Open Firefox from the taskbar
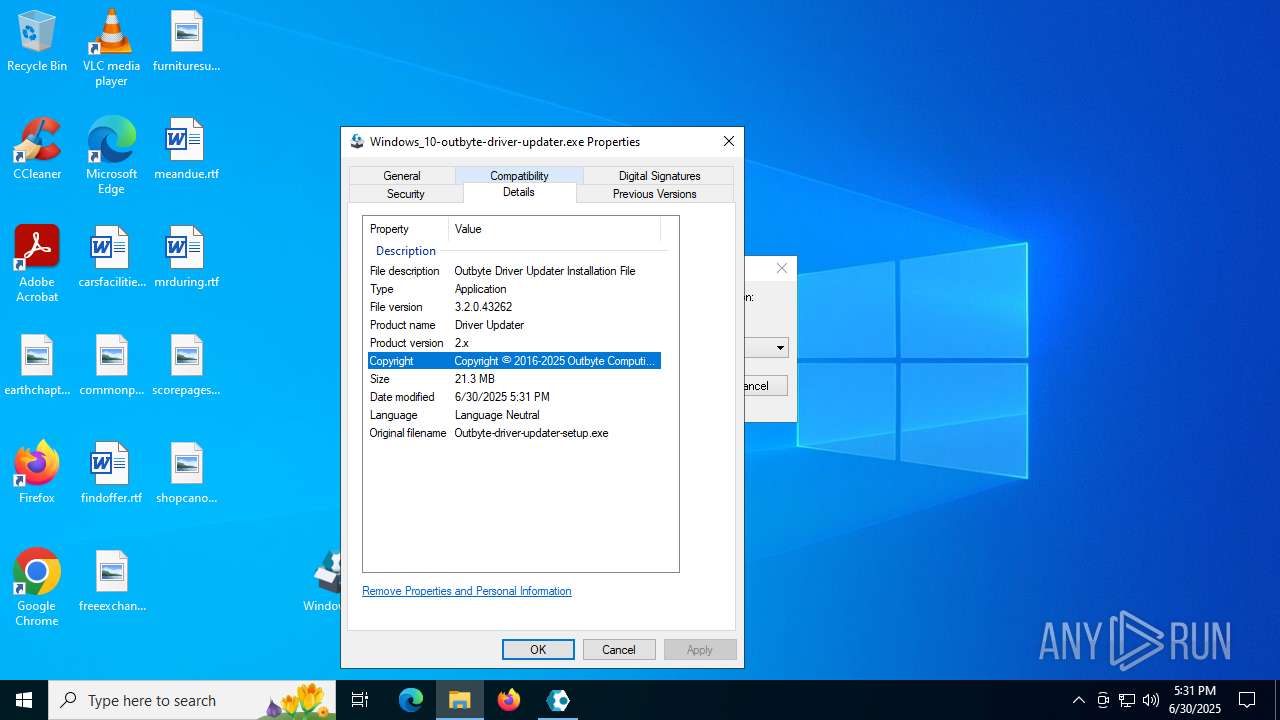Image resolution: width=1280 pixels, height=720 pixels. tap(509, 700)
